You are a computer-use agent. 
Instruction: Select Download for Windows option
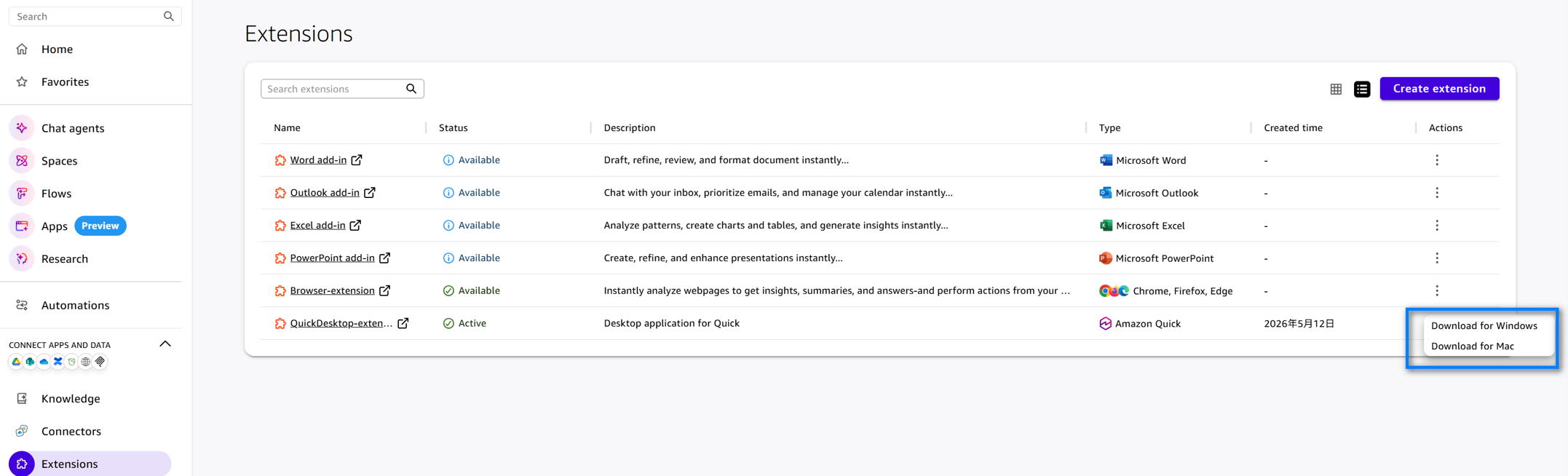[x=1484, y=326]
